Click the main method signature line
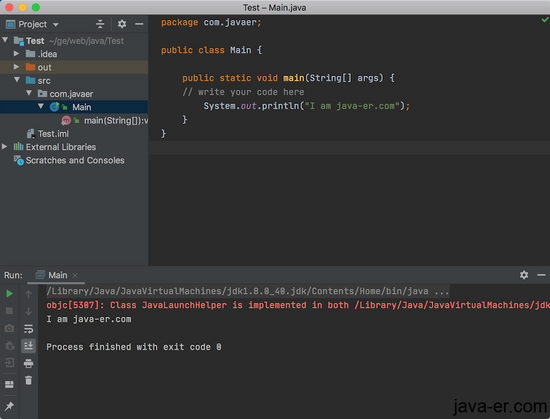Image resolution: width=550 pixels, height=419 pixels. 288,78
